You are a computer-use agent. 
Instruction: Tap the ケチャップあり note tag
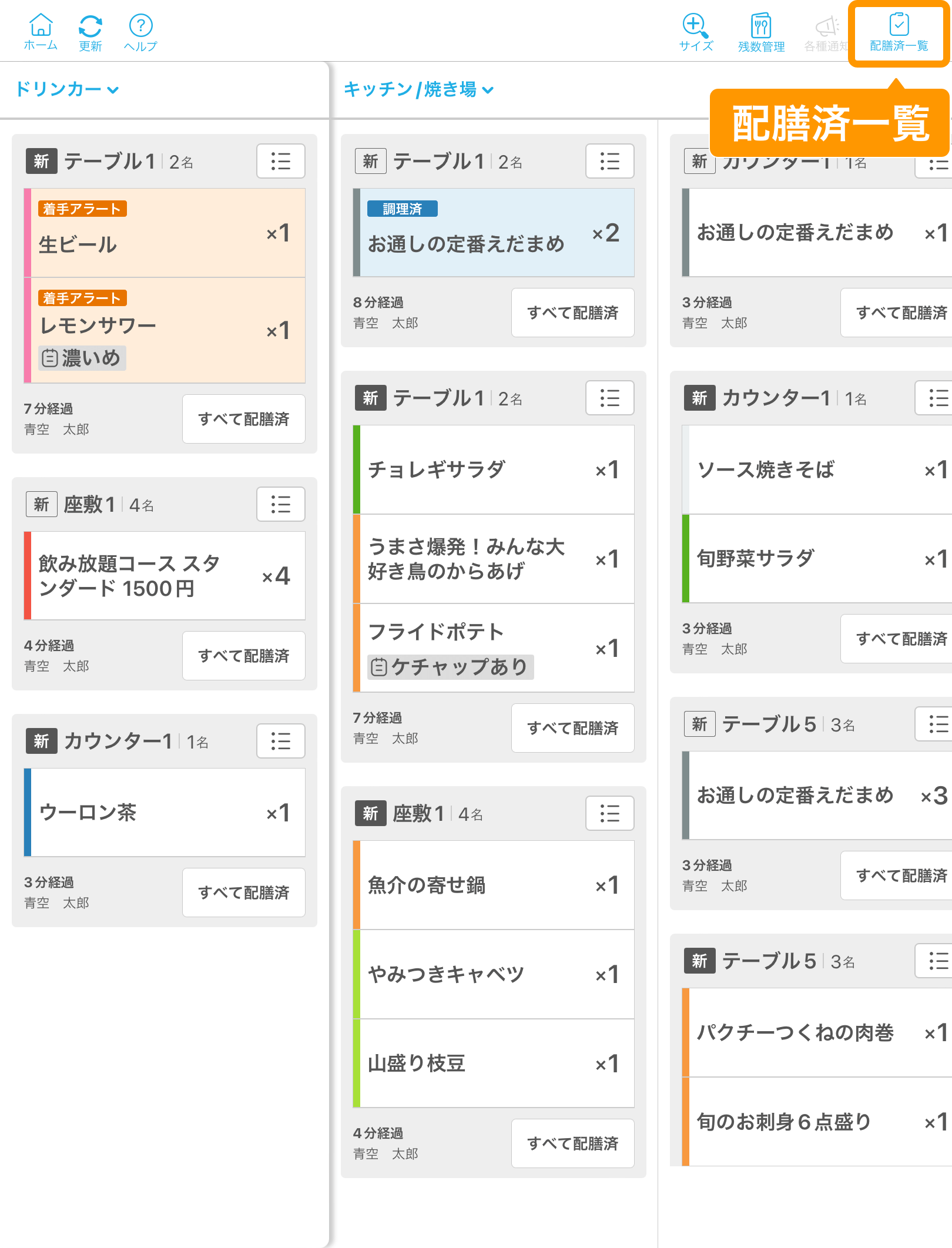click(x=450, y=667)
